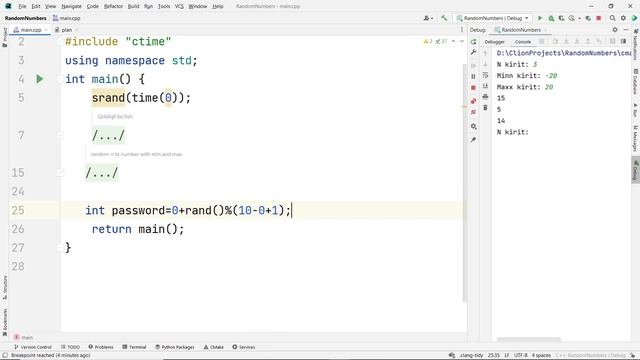640x360 pixels.
Task: Open Version Control tool window
Action: click(33, 347)
